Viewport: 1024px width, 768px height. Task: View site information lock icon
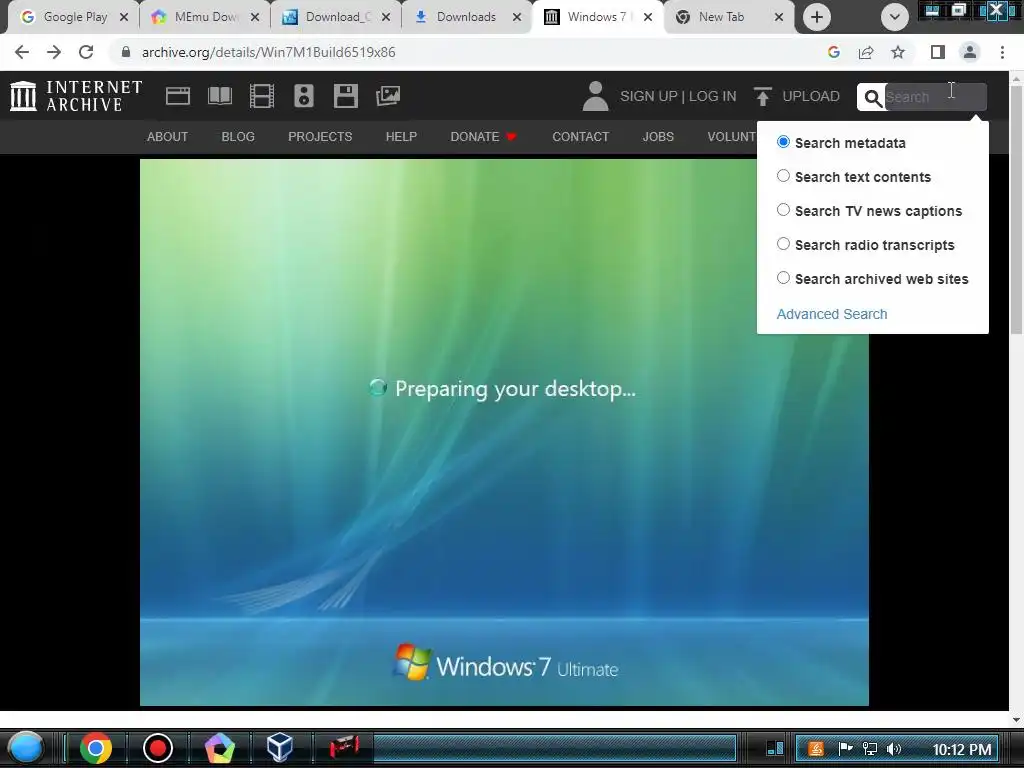pyautogui.click(x=126, y=52)
